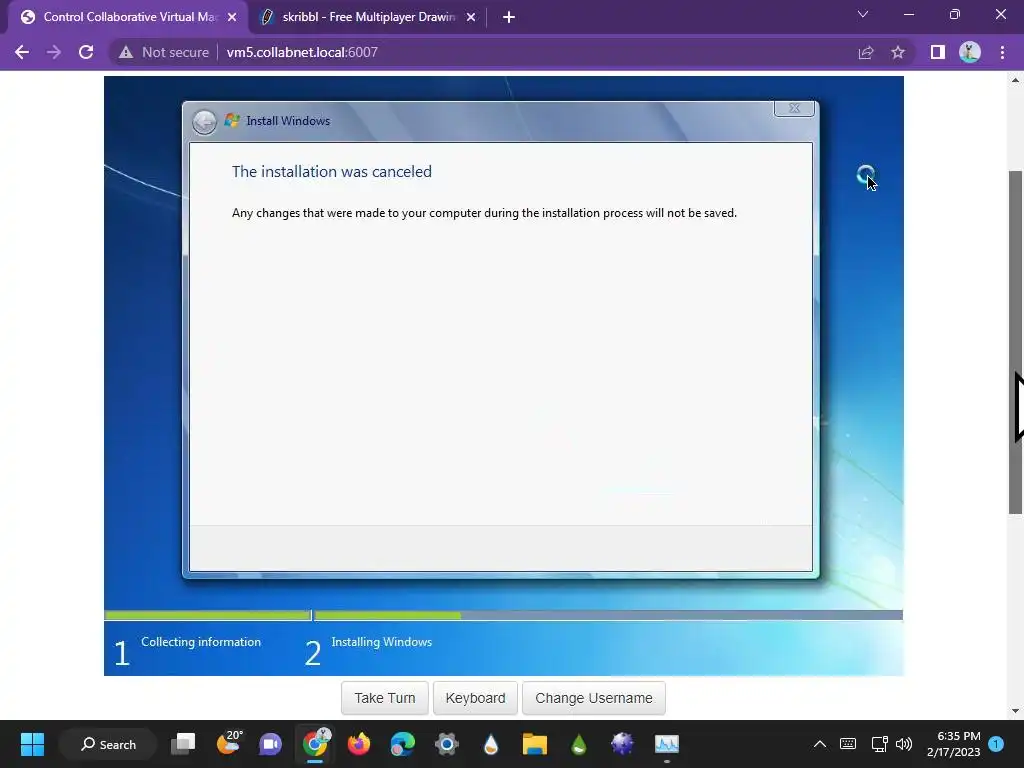Open a new browser tab
The image size is (1024, 768).
pos(509,18)
